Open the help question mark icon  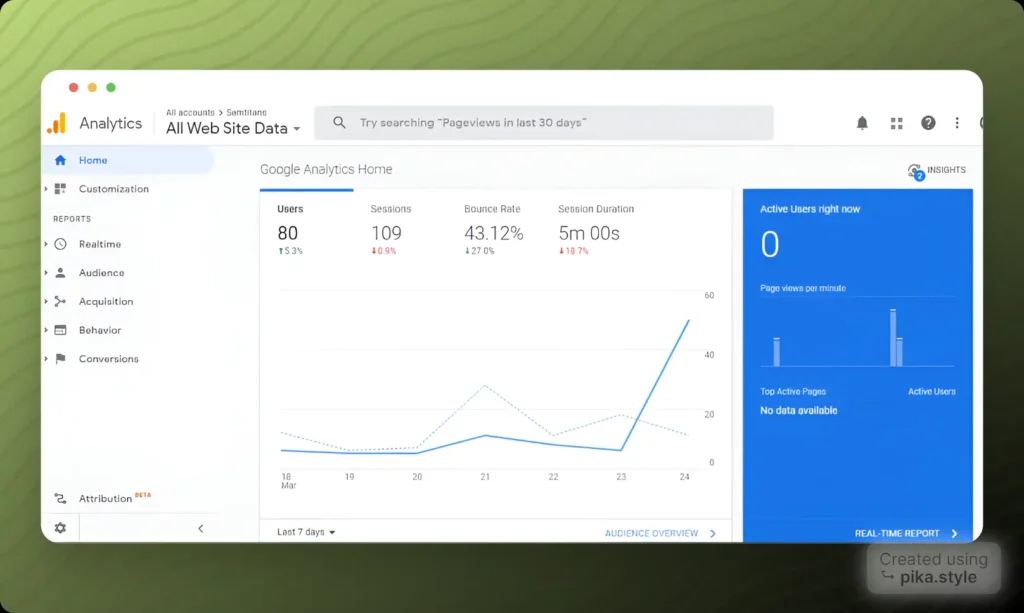(928, 123)
